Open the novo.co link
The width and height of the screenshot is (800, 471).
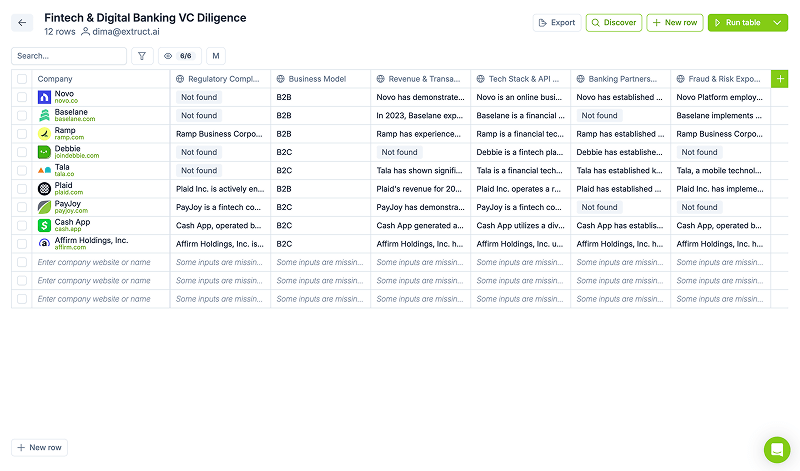[66, 101]
